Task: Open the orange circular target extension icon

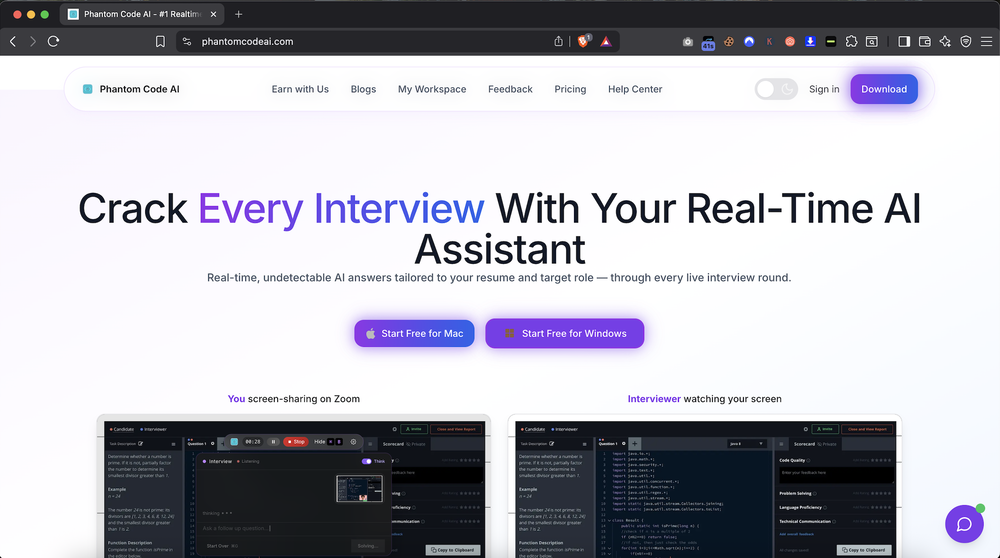Action: click(790, 41)
